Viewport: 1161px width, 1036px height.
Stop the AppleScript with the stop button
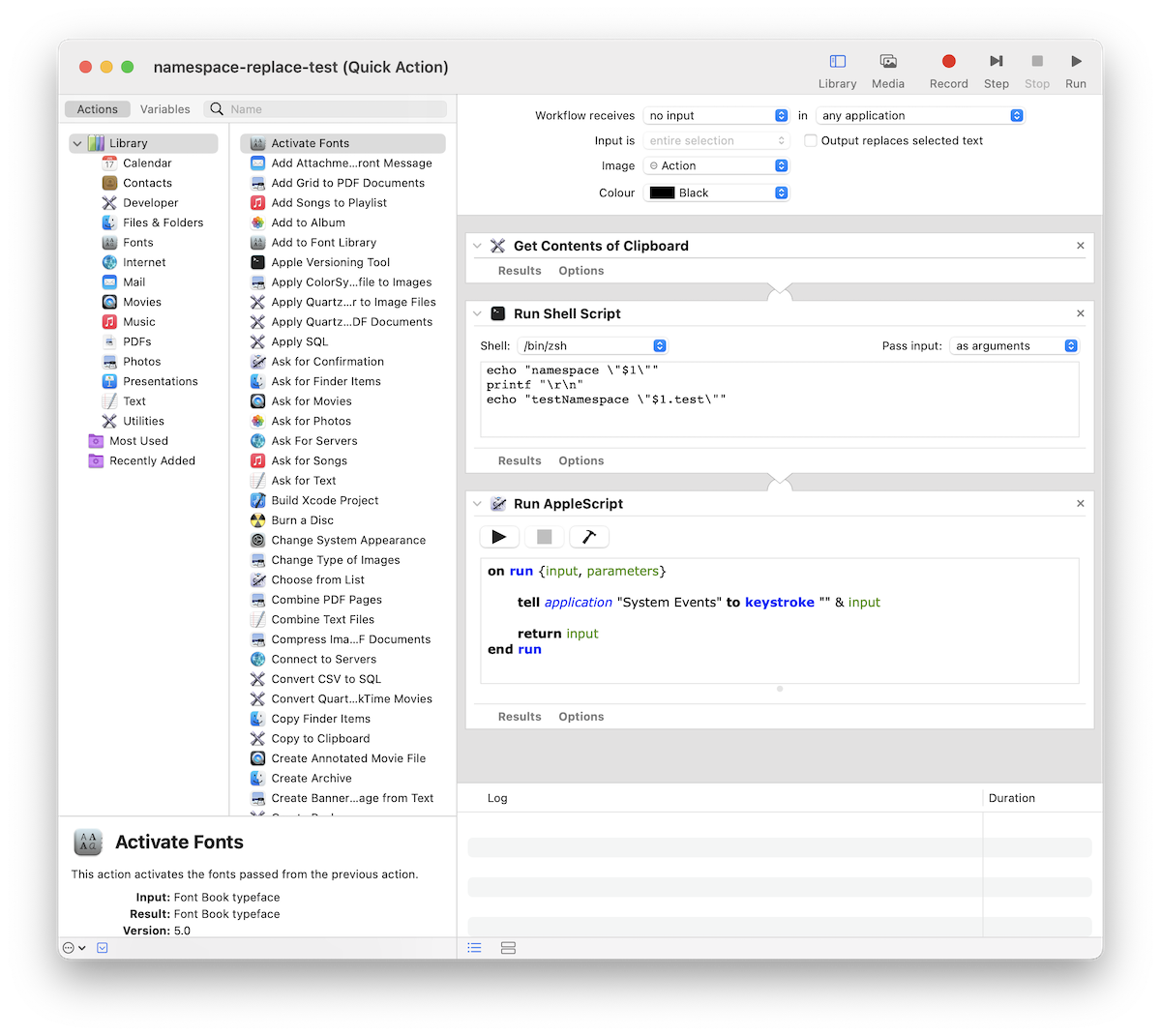point(545,537)
